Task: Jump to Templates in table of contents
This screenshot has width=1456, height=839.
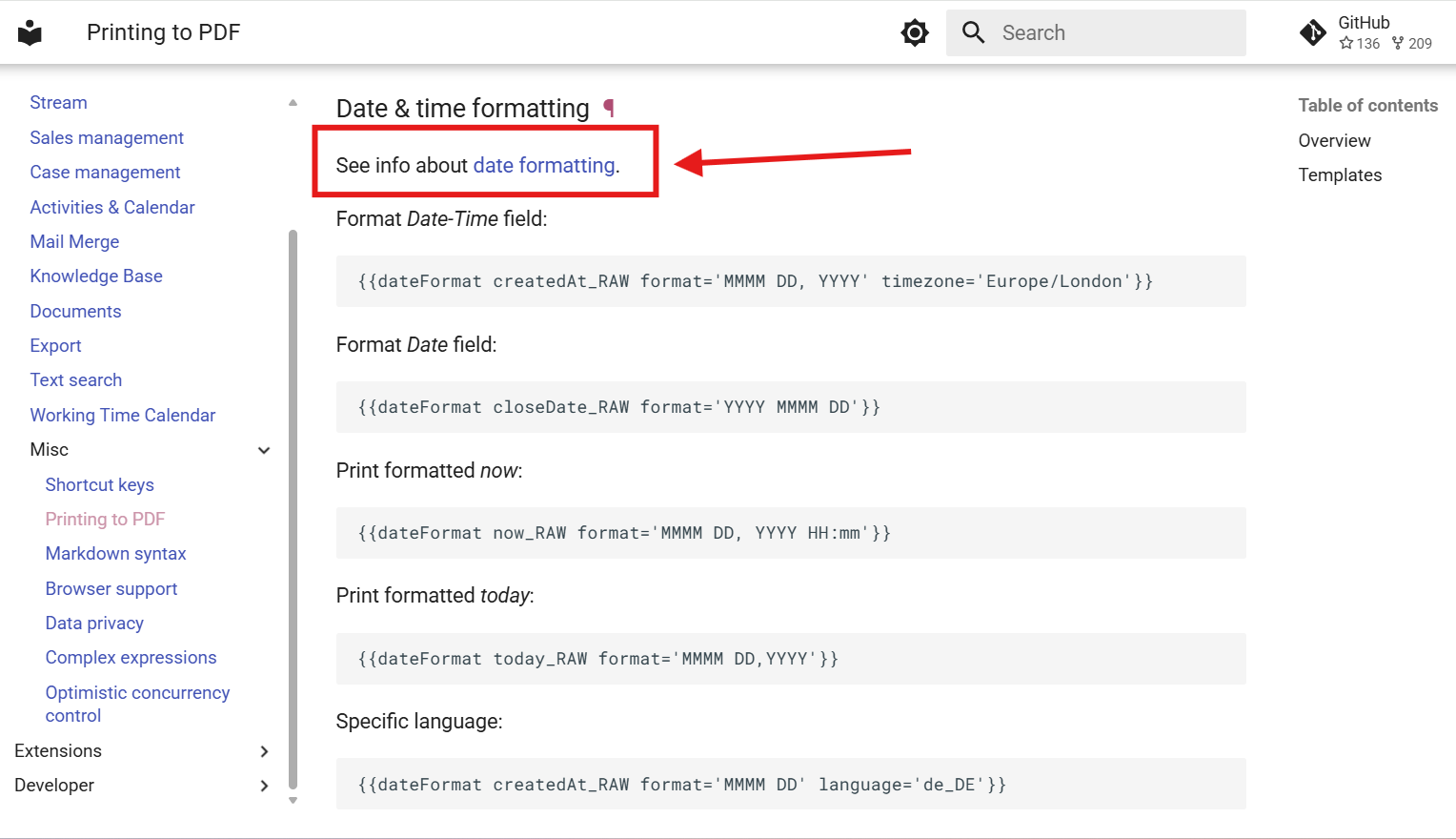Action: [x=1340, y=174]
